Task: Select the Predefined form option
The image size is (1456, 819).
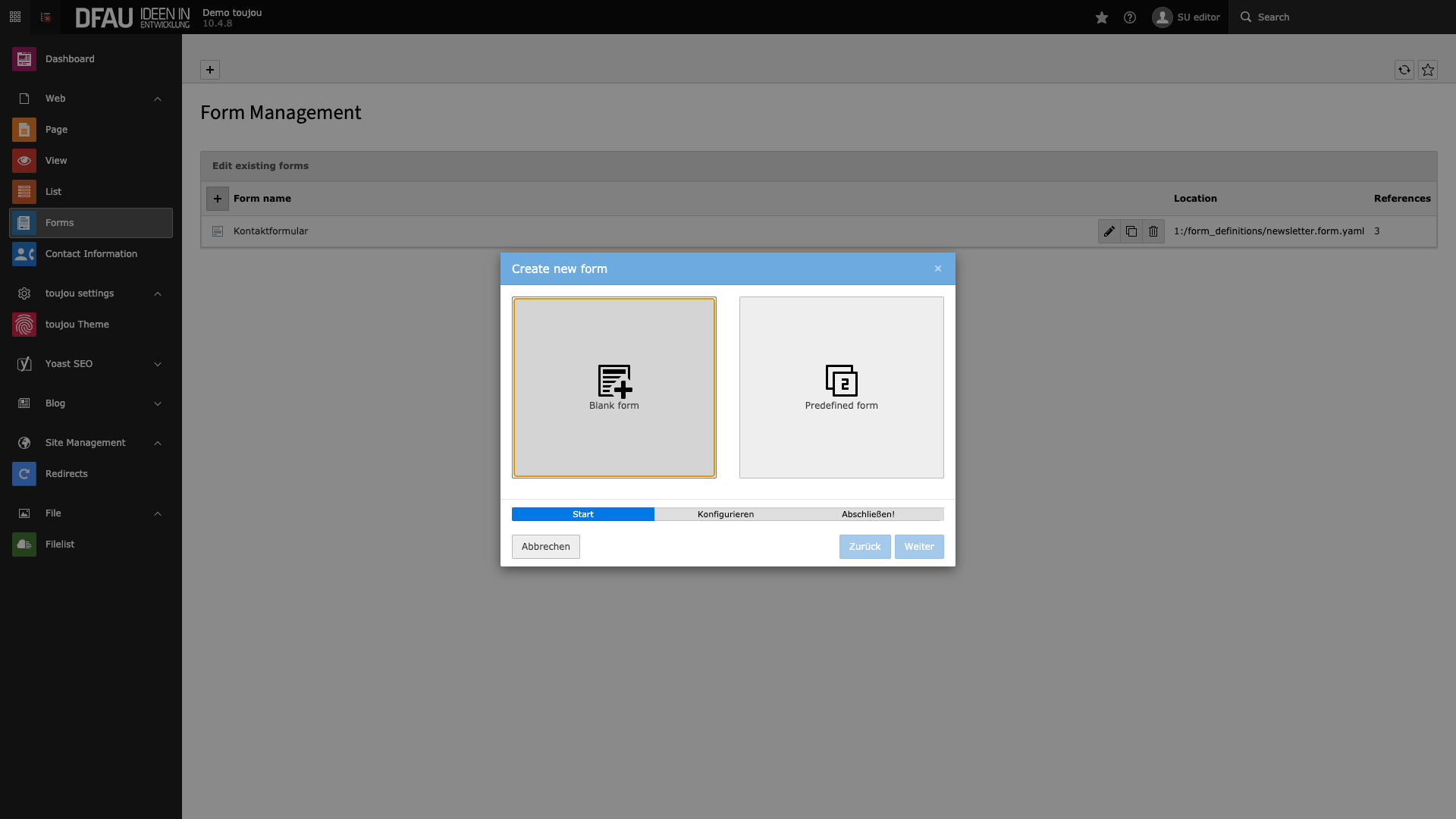Action: click(x=842, y=388)
